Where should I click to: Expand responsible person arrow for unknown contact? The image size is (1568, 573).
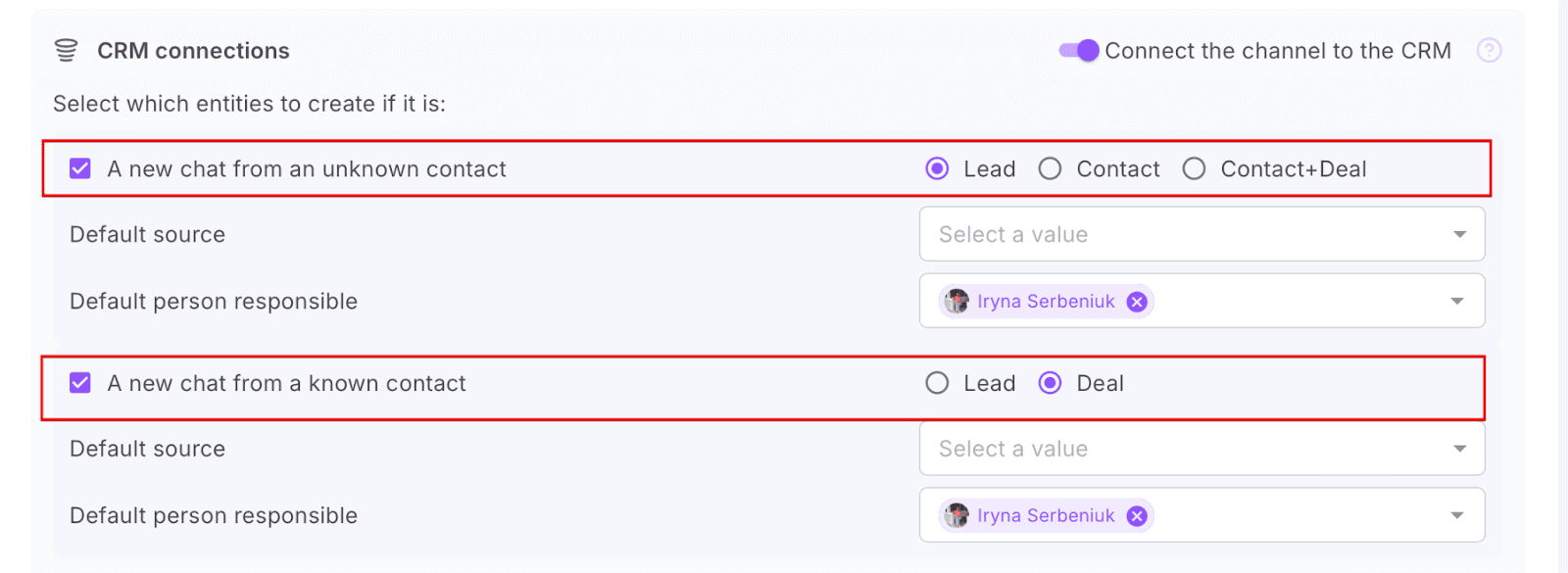point(1457,302)
